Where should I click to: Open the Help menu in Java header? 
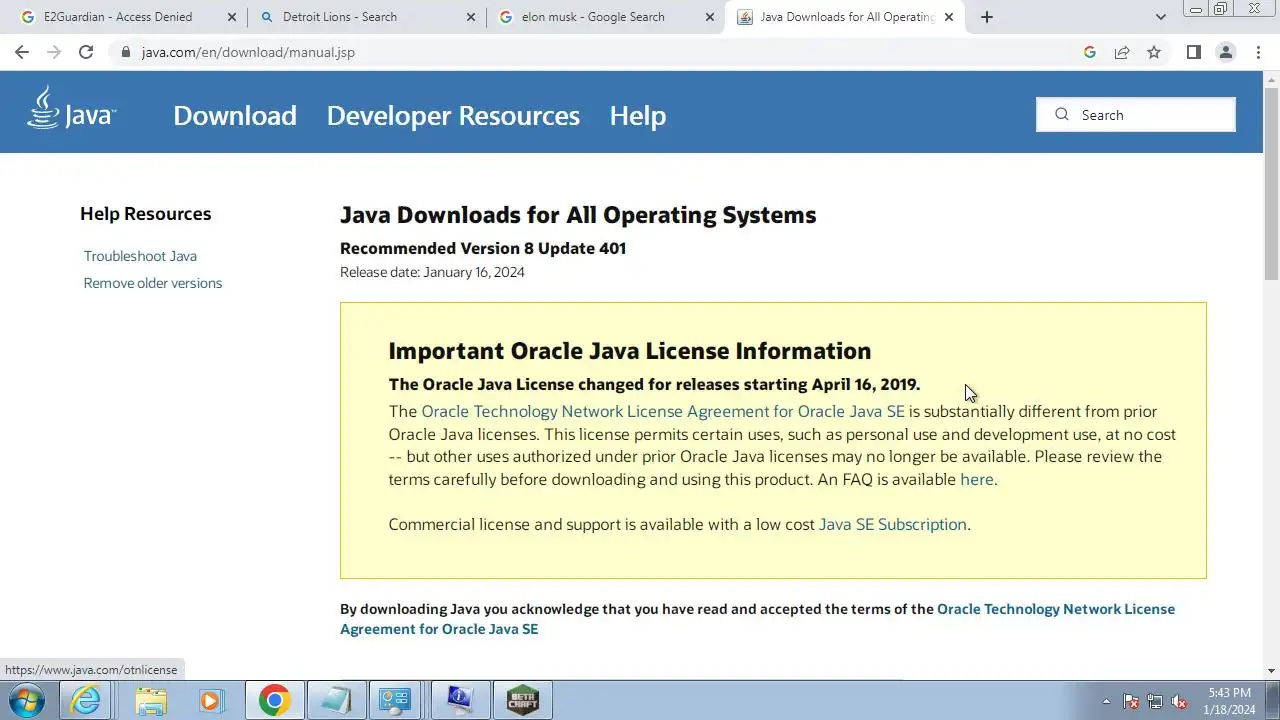(x=638, y=115)
